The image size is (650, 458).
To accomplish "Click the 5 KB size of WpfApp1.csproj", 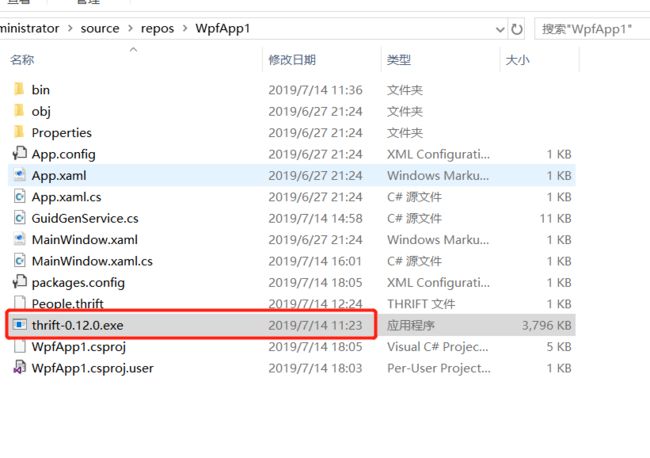I will tap(559, 347).
